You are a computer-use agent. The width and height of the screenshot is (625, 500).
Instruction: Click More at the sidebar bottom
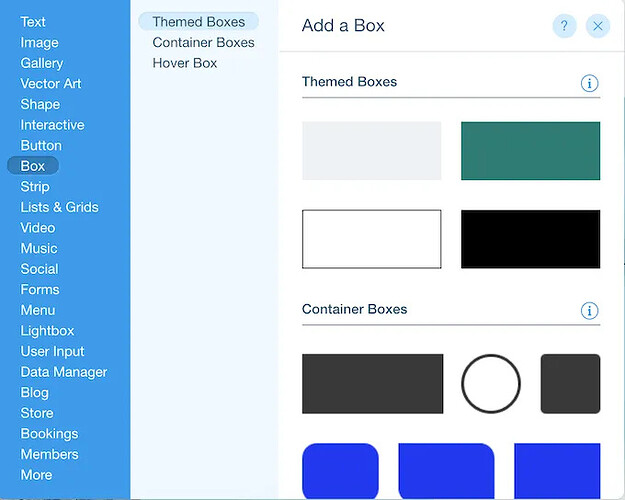36,475
